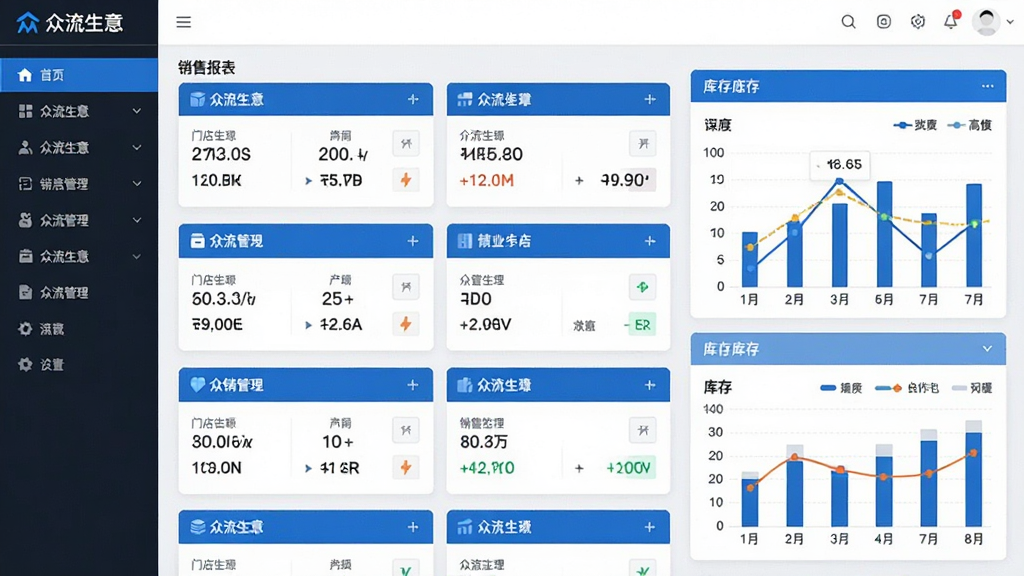Screen dimensions: 1024x576
Task: Click the gray pin icon beside 10+ value
Action: coord(406,430)
